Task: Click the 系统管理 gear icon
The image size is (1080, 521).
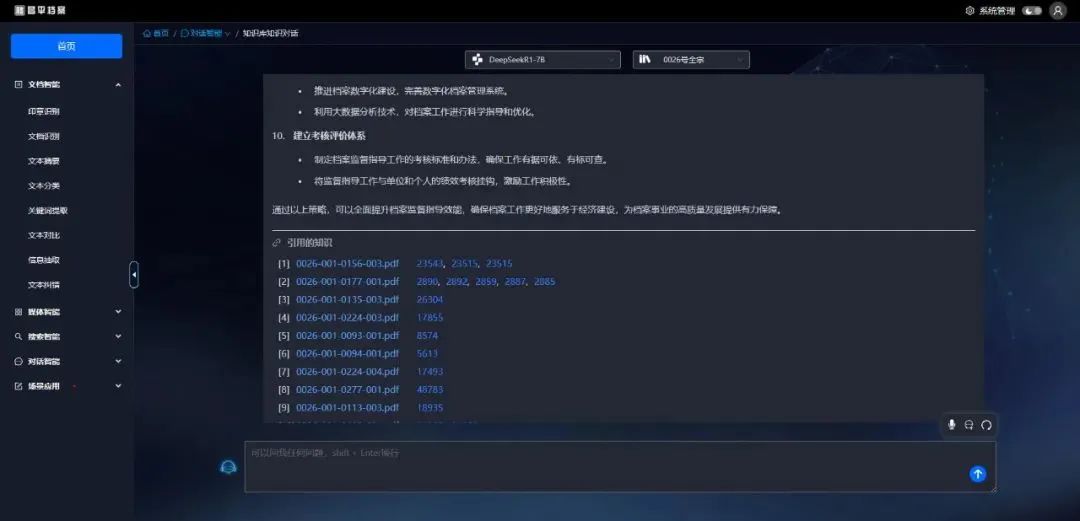Action: pyautogui.click(x=969, y=11)
